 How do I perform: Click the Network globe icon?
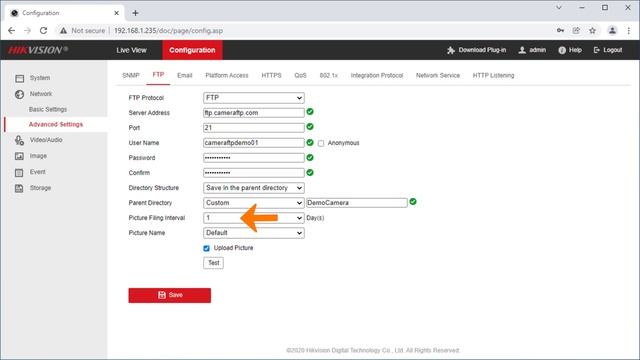(19, 94)
